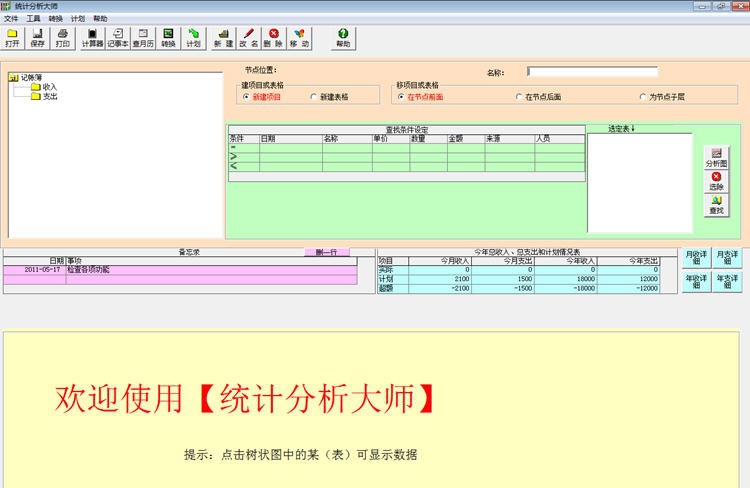Click the 保存 (Save) toolbar icon

click(x=37, y=38)
